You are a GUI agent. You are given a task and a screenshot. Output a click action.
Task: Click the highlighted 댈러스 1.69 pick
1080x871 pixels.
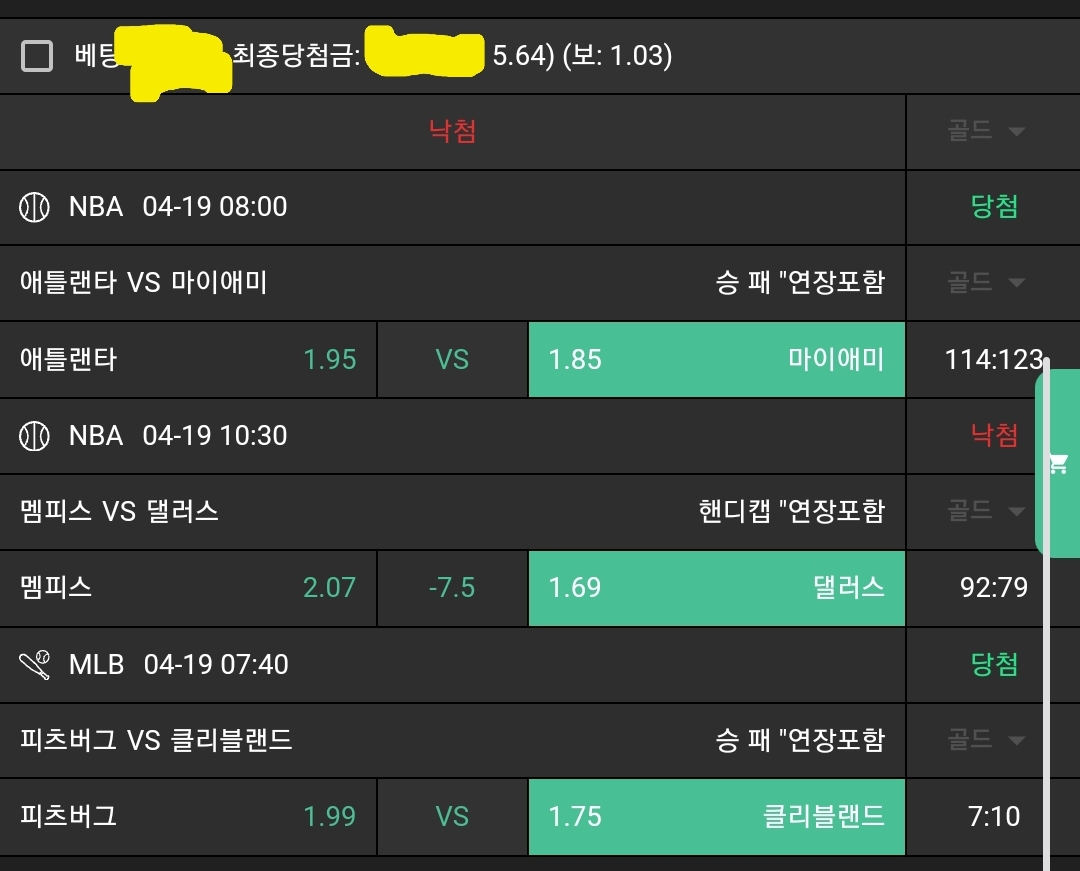pos(716,587)
